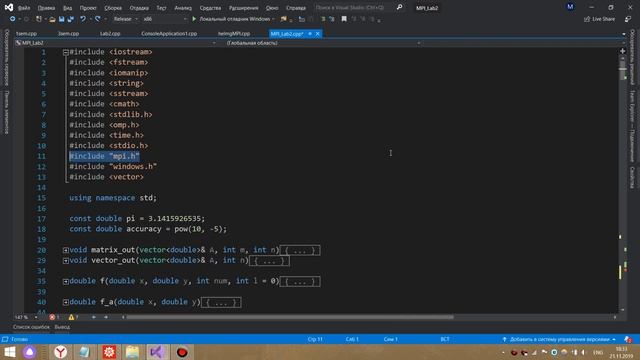Click the errors count indicator
Screen dimensions: 640x360
point(54,317)
